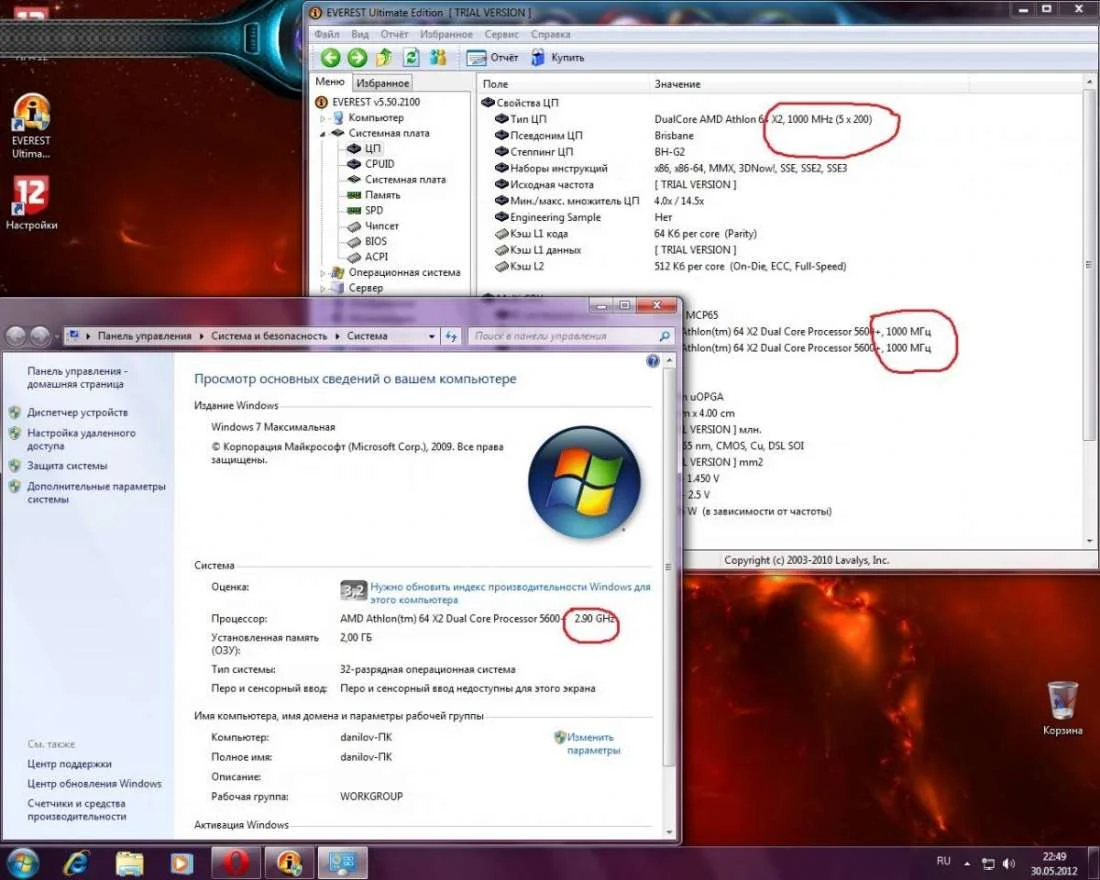Click the Up level folder icon
Image resolution: width=1100 pixels, height=880 pixels.
[x=383, y=58]
